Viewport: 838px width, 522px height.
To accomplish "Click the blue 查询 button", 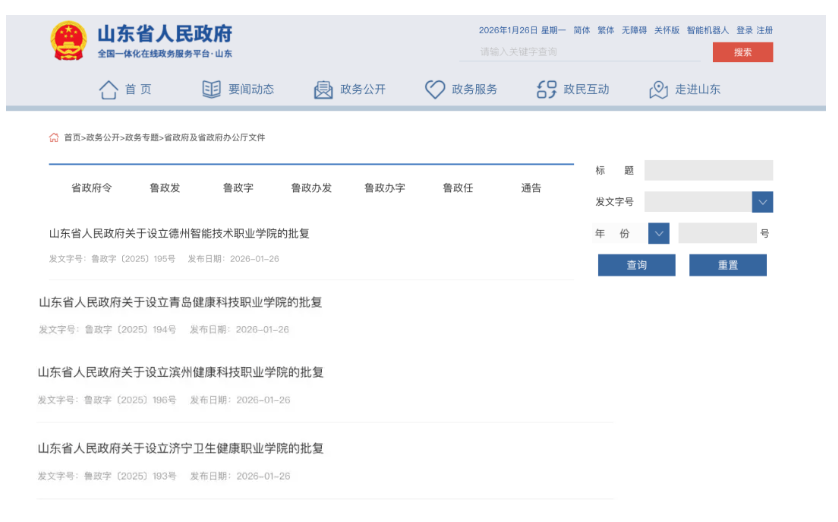I will coord(636,265).
